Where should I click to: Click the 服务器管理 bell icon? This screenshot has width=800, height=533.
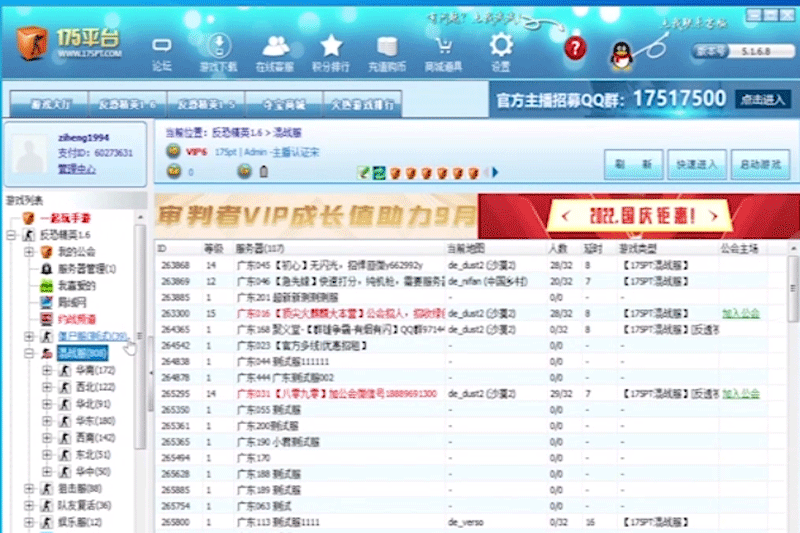tap(46, 269)
